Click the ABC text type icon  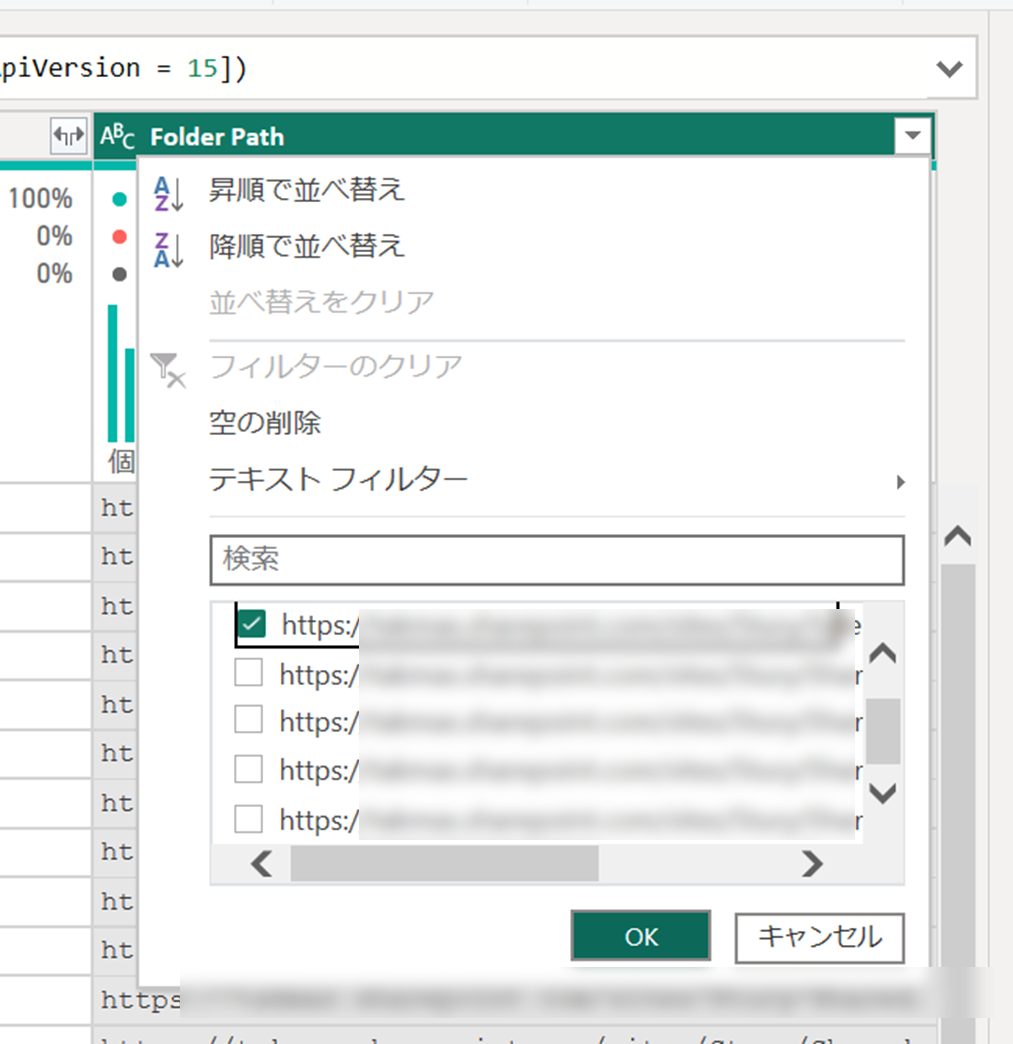[117, 136]
